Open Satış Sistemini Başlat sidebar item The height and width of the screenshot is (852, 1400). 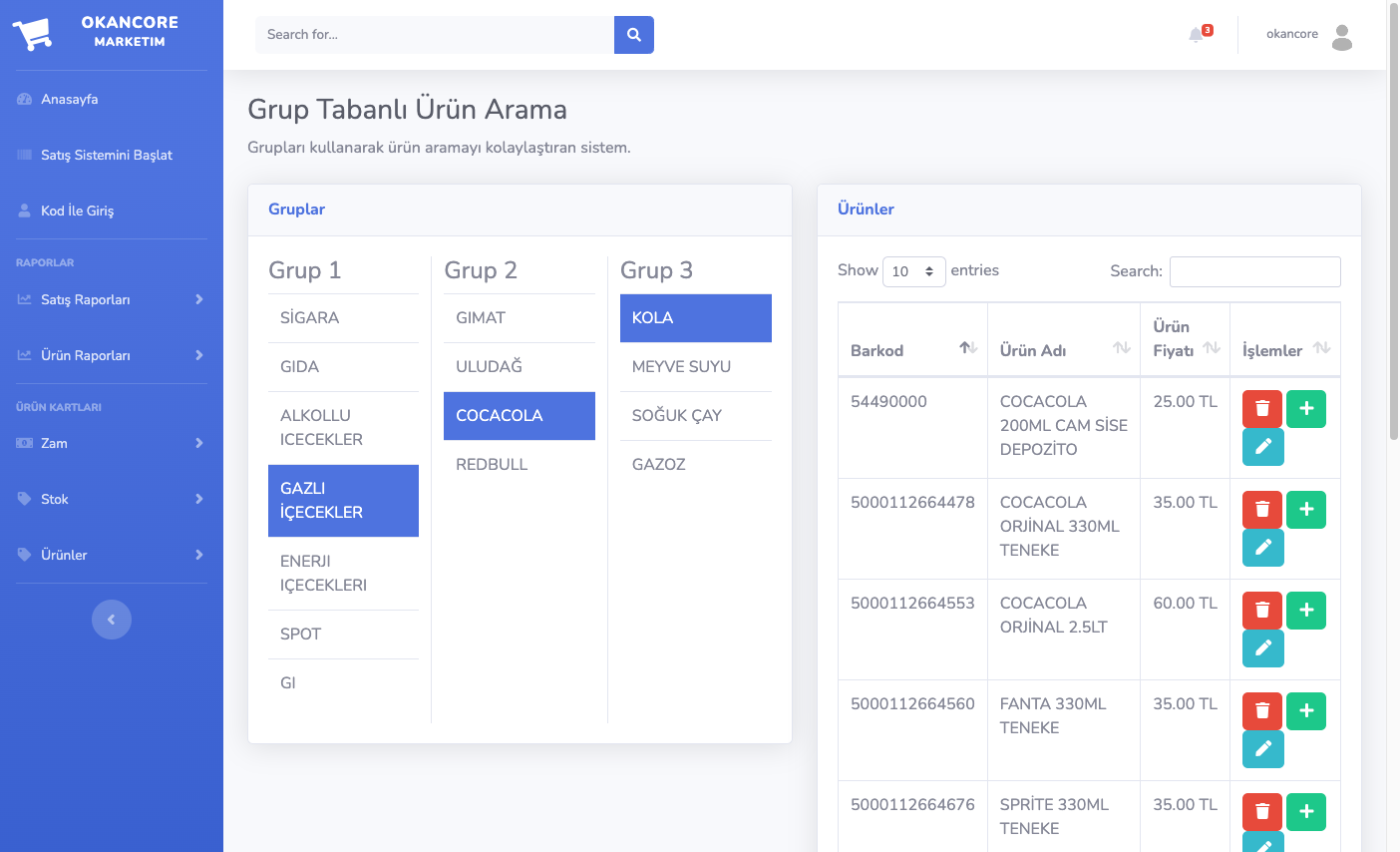[x=112, y=155]
